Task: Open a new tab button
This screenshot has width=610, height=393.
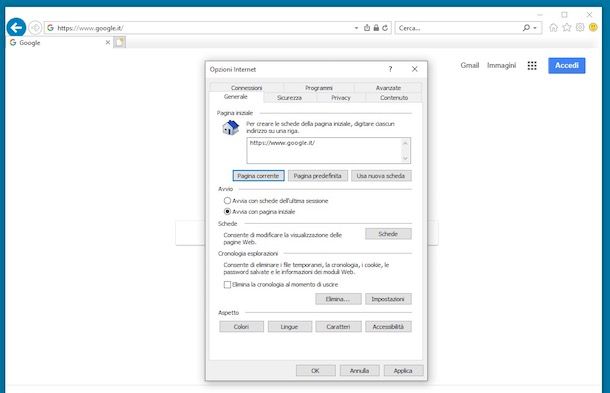Action: (119, 42)
